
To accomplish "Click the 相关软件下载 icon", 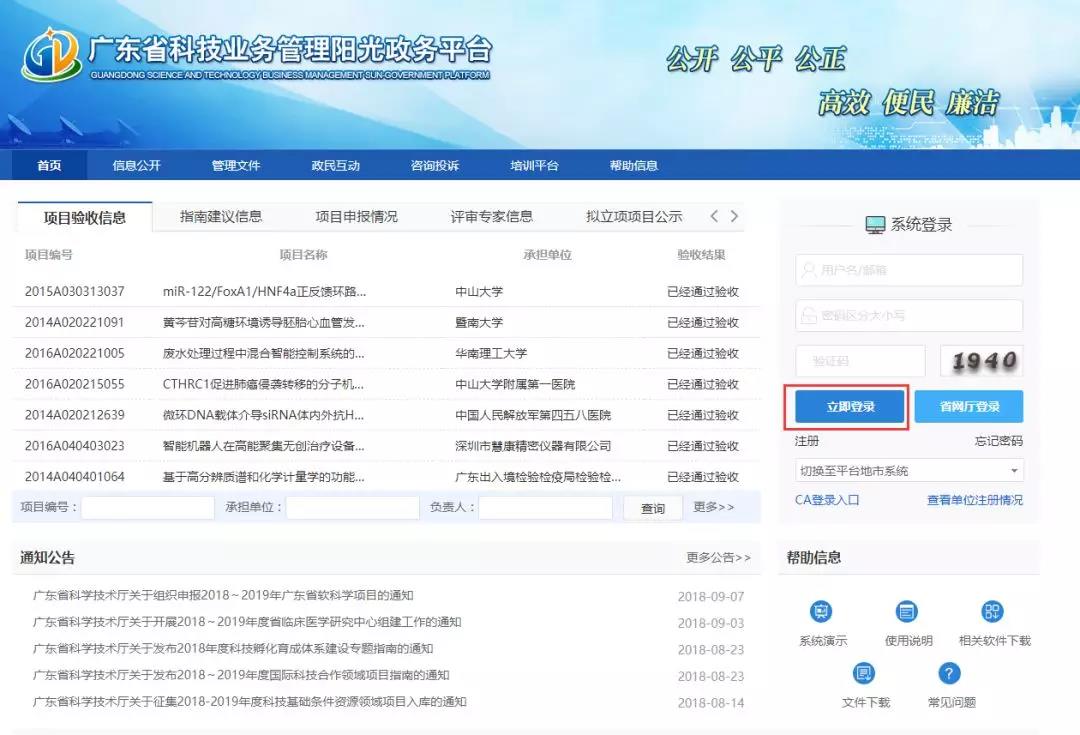I will (992, 612).
